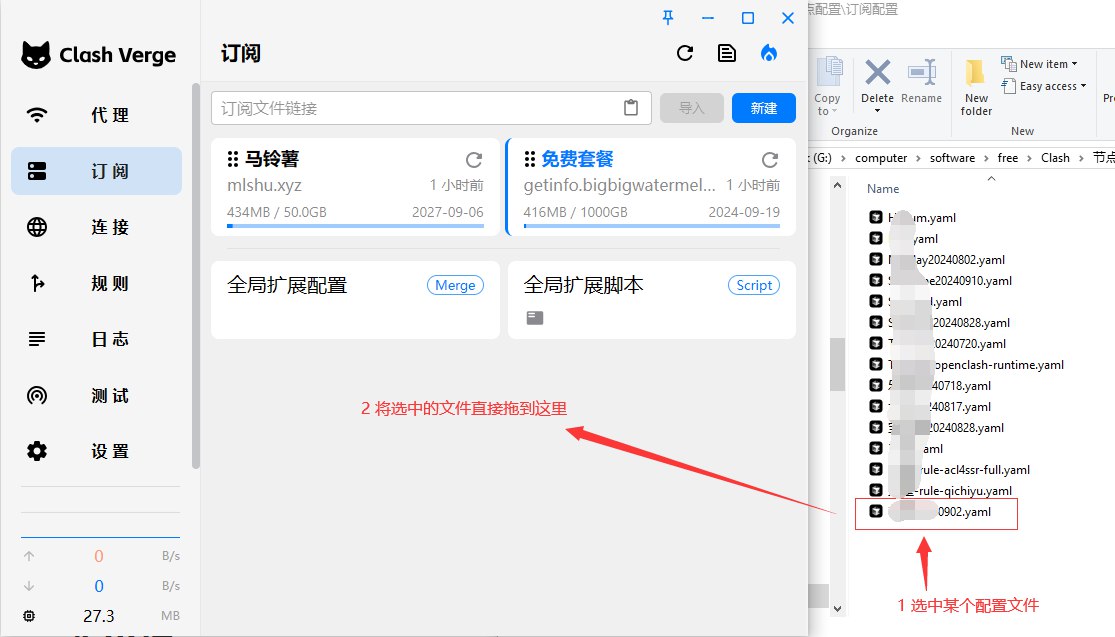
Task: Expand the New item dropdown
Action: click(1042, 64)
